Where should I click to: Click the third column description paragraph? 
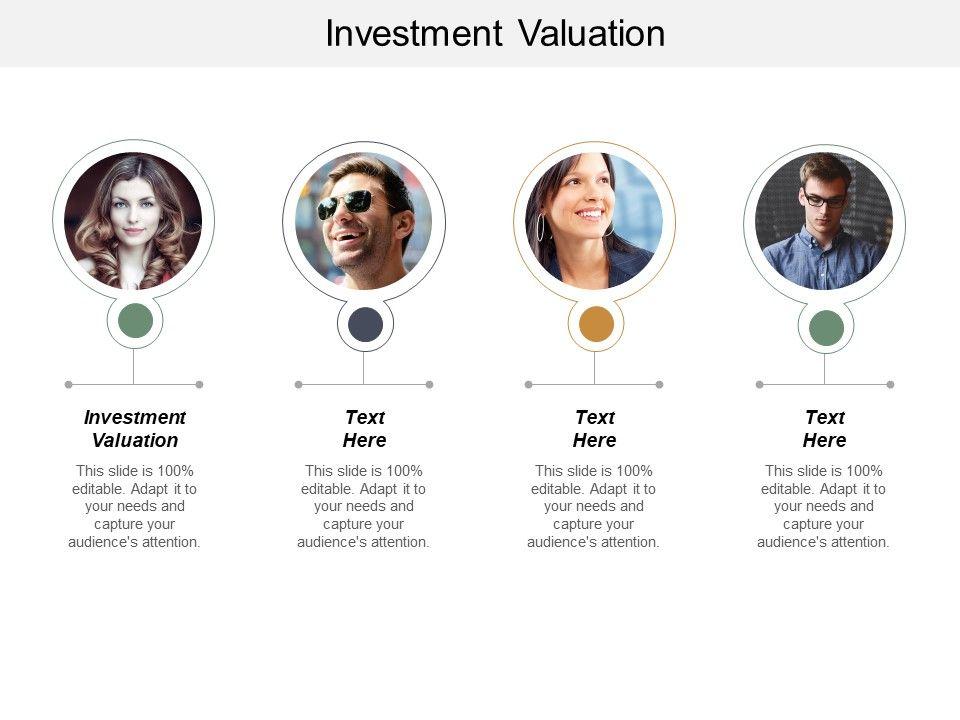[x=594, y=506]
